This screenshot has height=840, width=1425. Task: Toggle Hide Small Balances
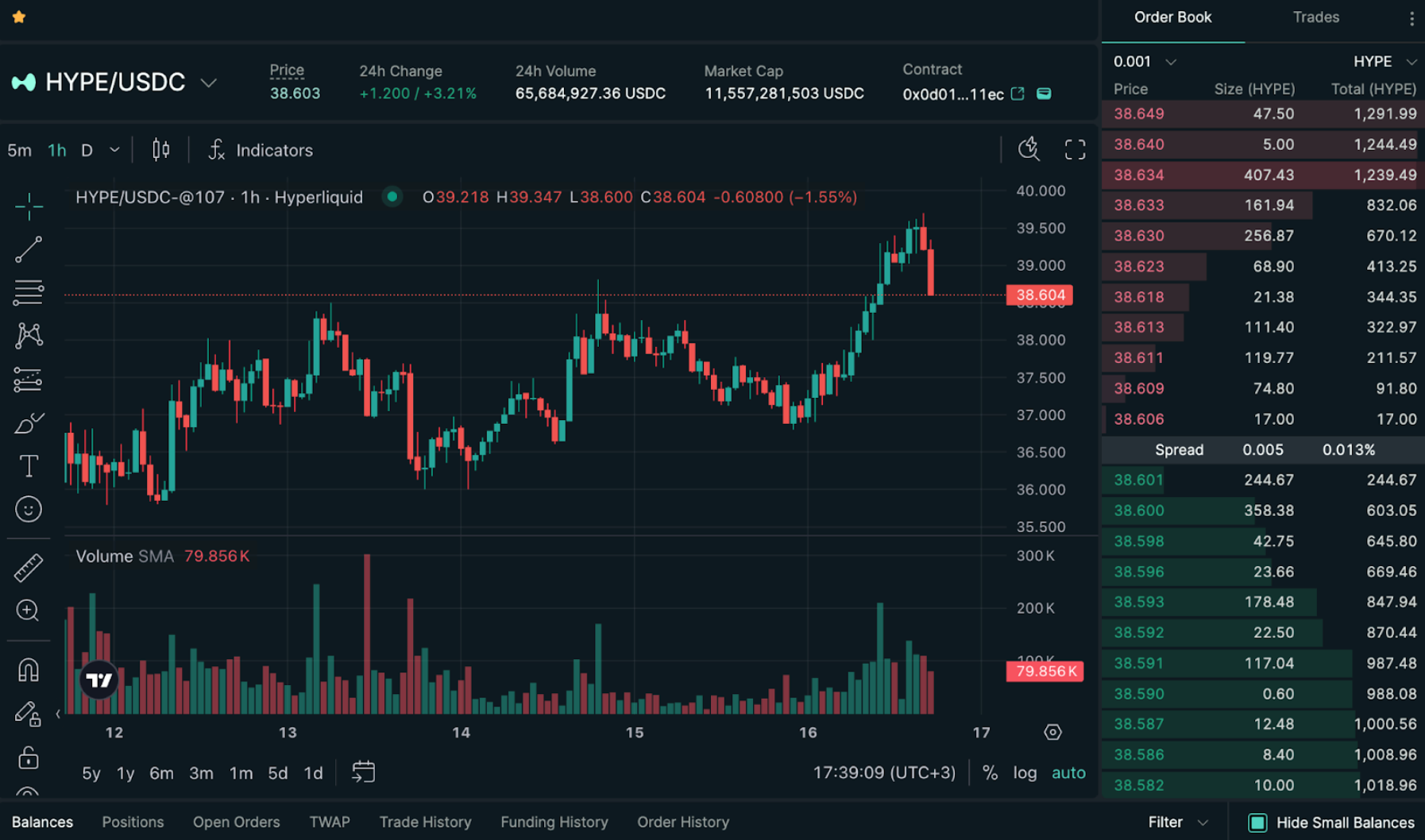[x=1257, y=823]
